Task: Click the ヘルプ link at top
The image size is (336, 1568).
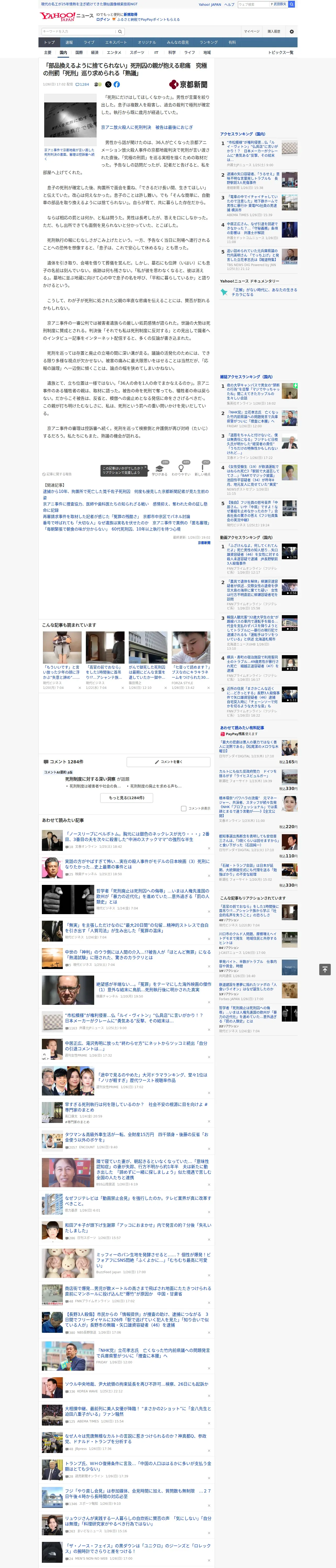Action: click(x=229, y=4)
